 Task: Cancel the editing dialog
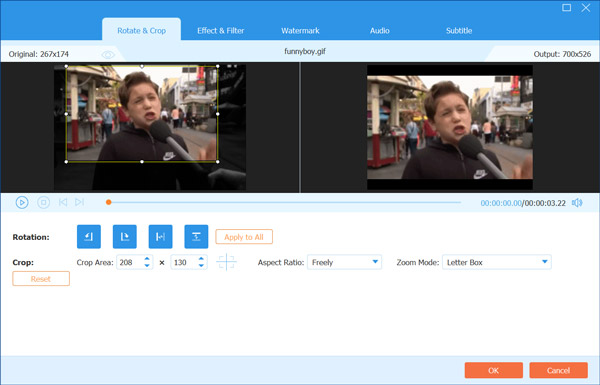click(x=558, y=370)
